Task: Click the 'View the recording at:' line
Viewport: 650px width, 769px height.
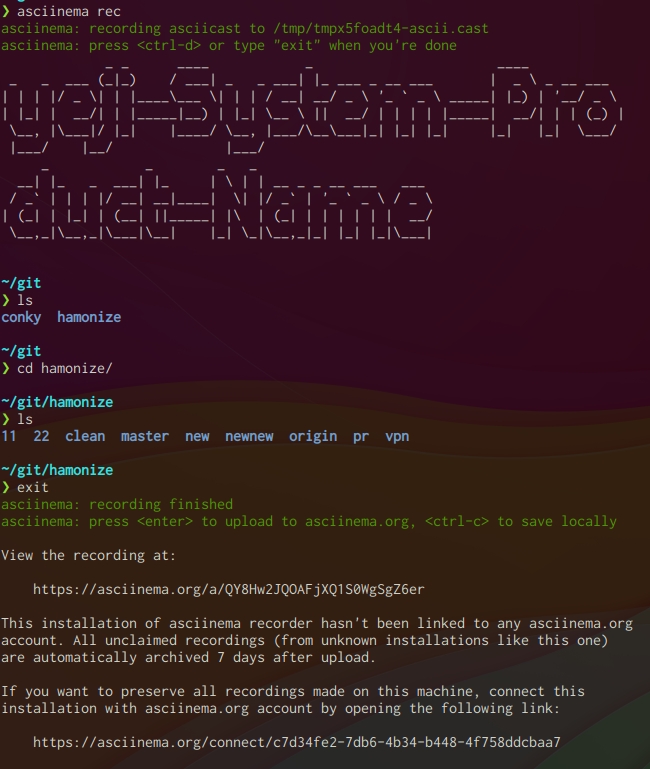Action: 88,555
